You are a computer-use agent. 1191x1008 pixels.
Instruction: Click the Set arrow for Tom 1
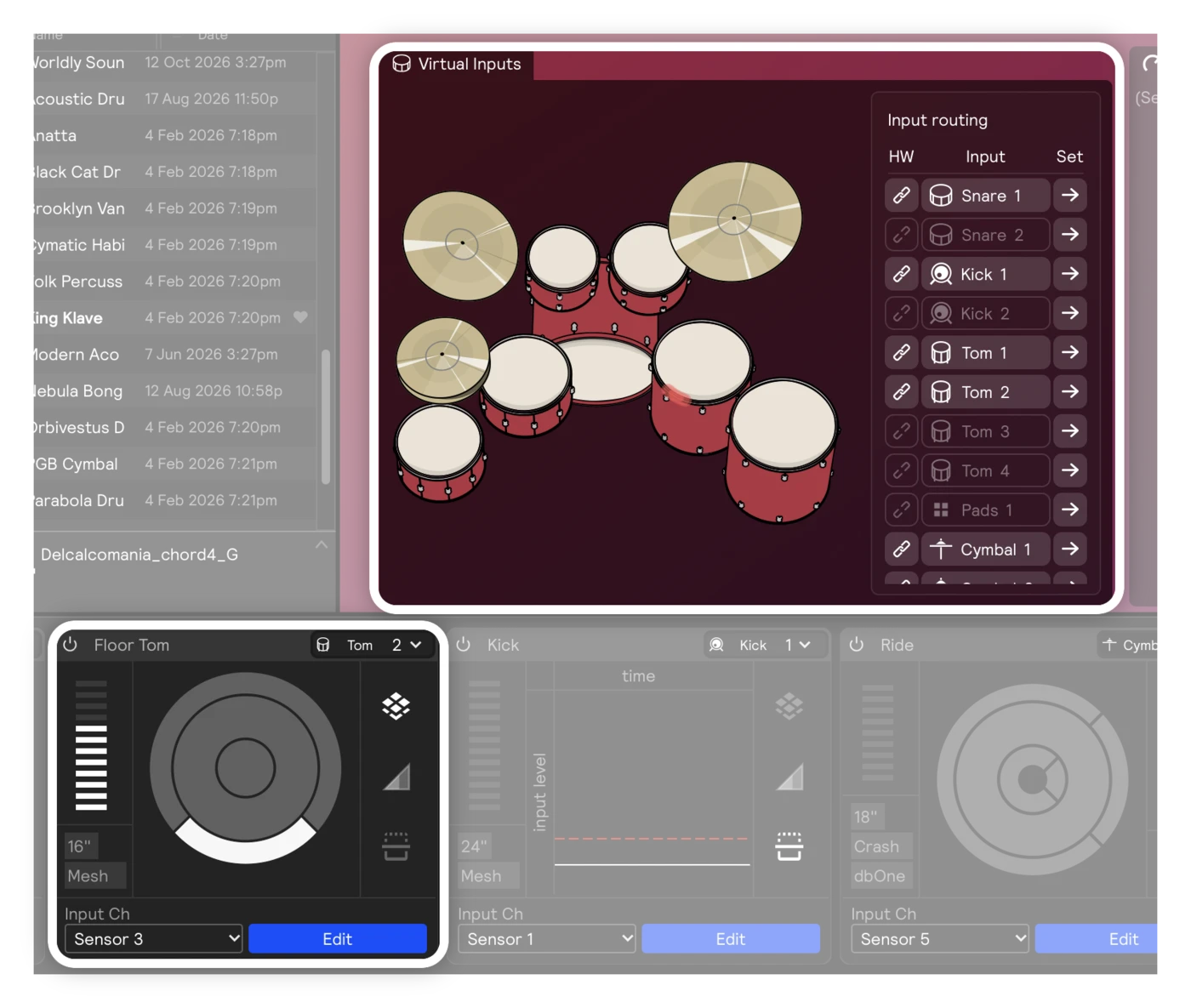[x=1070, y=352]
